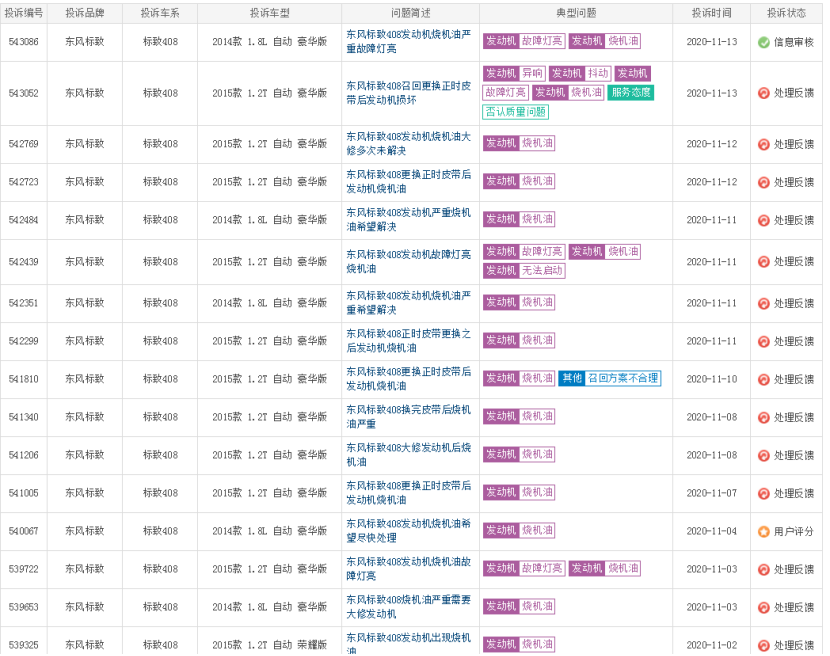Click 投诉品牌 column header
830x656 pixels.
tap(85, 13)
